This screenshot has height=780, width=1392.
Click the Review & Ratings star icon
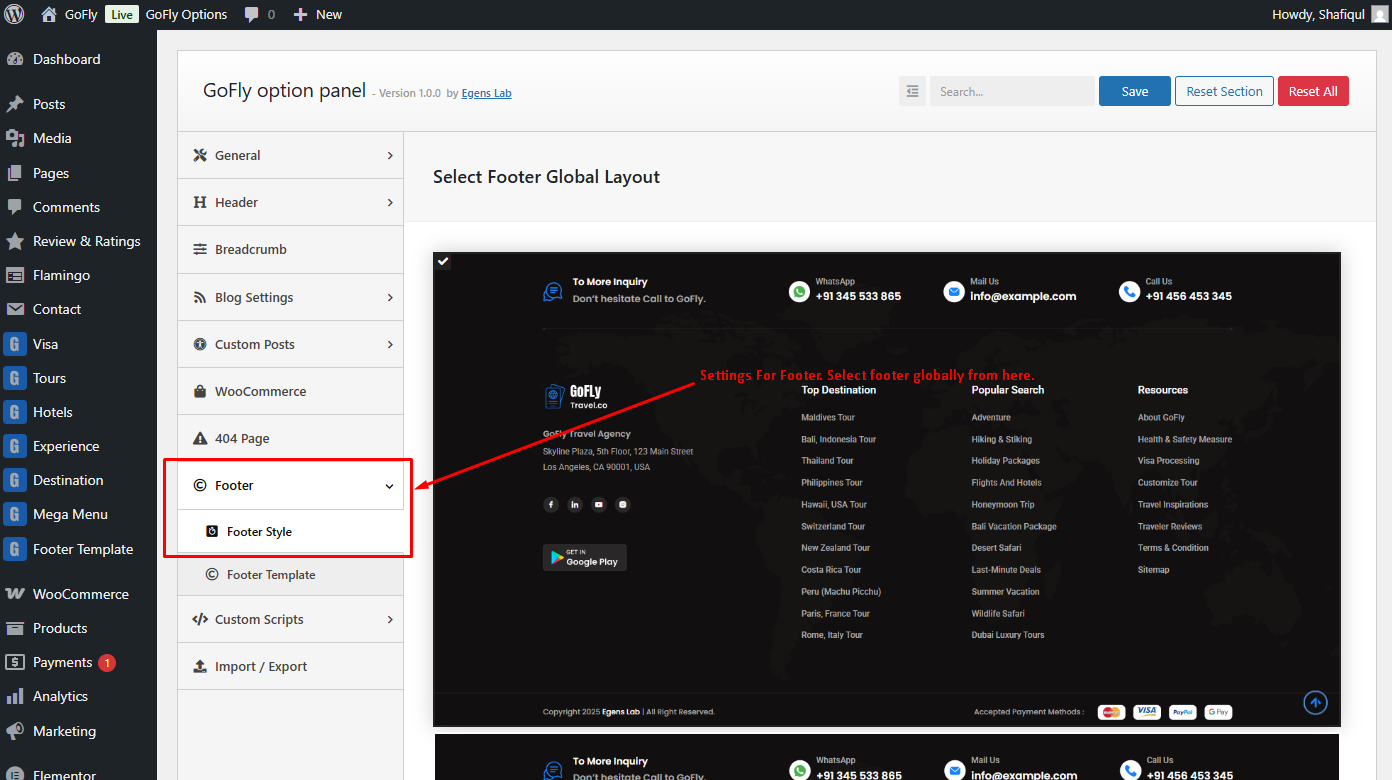click(x=14, y=241)
